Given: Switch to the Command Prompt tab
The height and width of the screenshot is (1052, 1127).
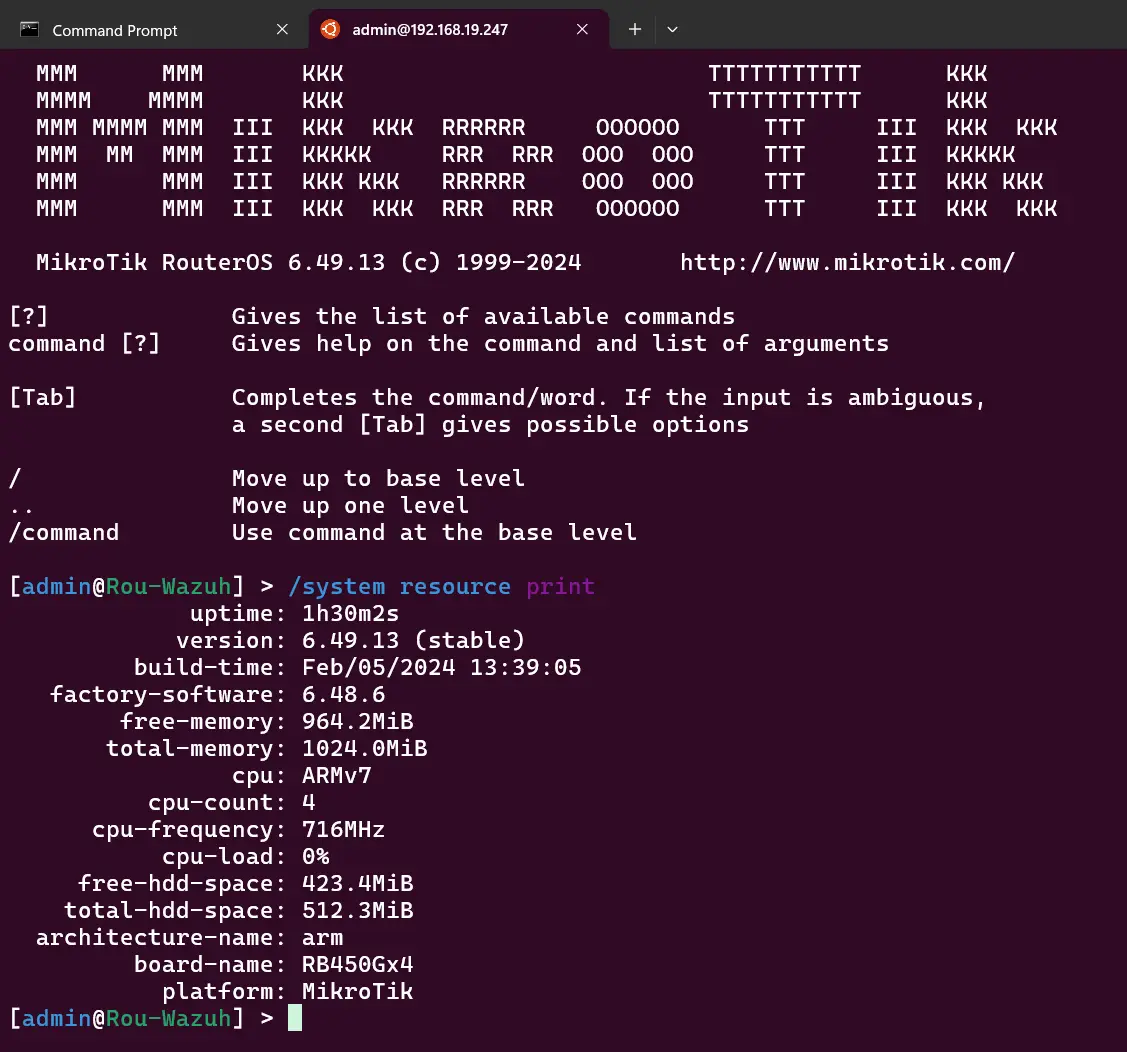Looking at the screenshot, I should (x=115, y=31).
